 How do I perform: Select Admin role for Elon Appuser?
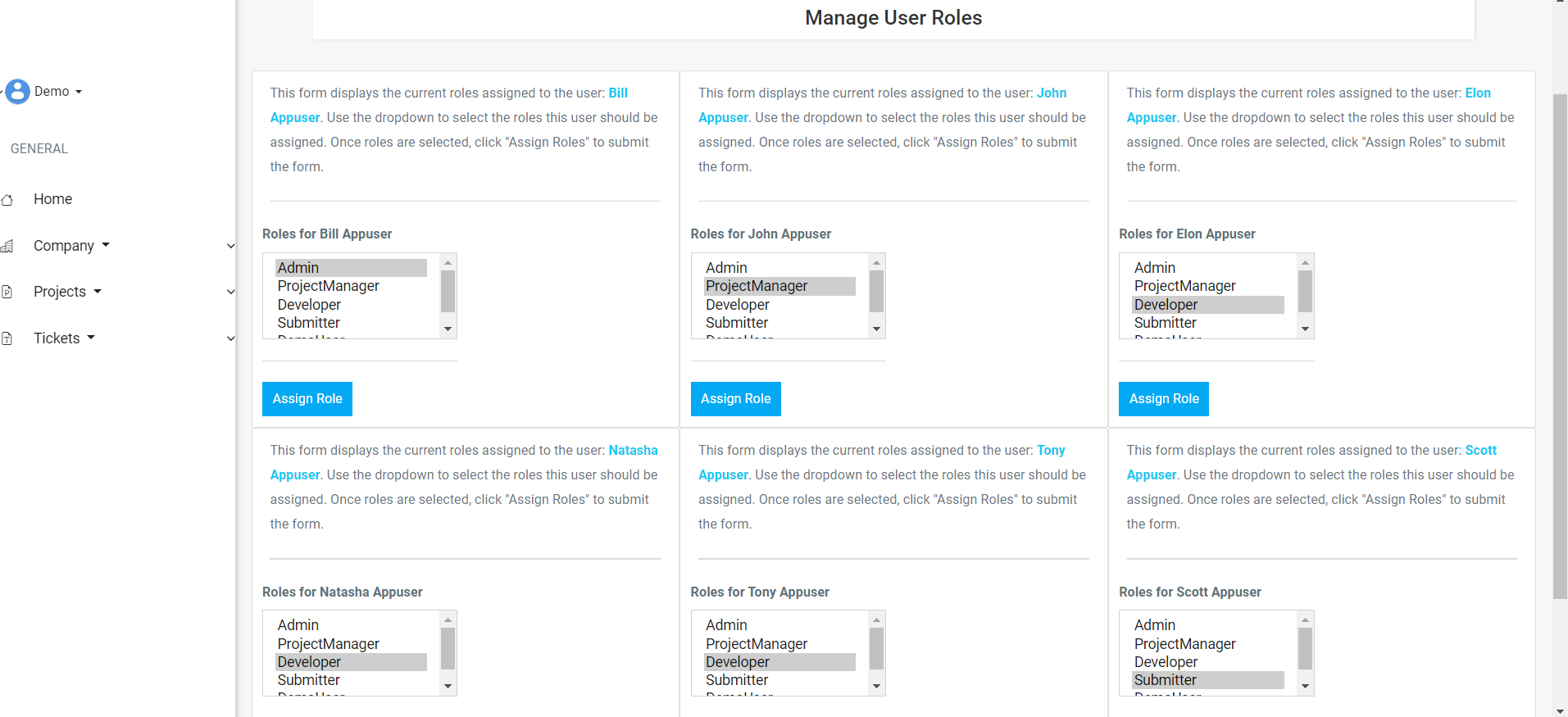coord(1208,268)
